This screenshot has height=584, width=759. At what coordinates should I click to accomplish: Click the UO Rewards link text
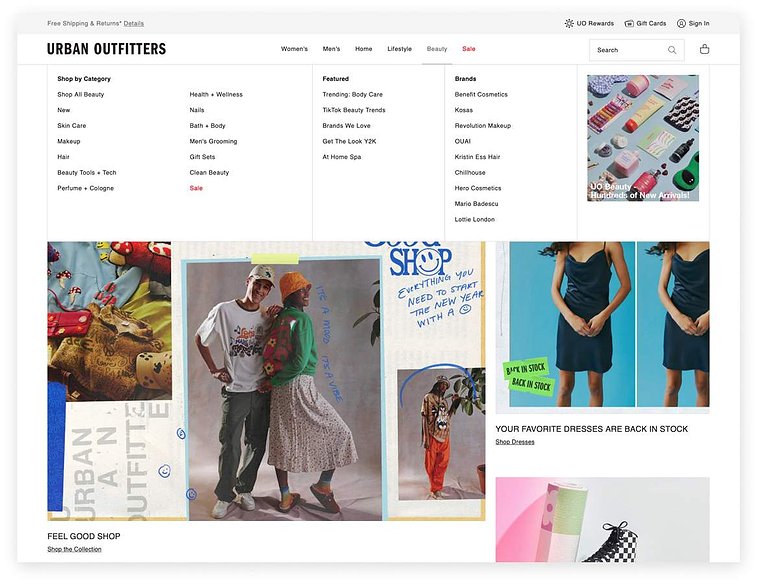coord(595,23)
